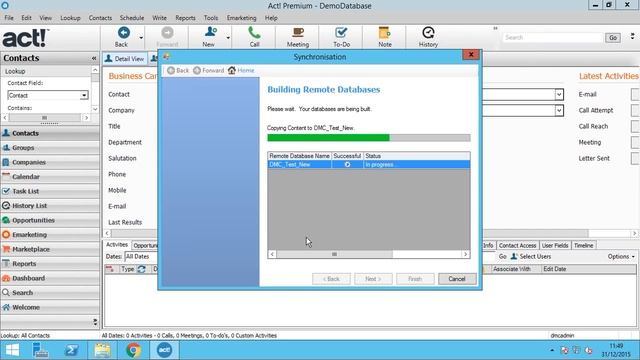Open Marketplace in navigation sidebar
The height and width of the screenshot is (360, 640).
click(x=50, y=249)
